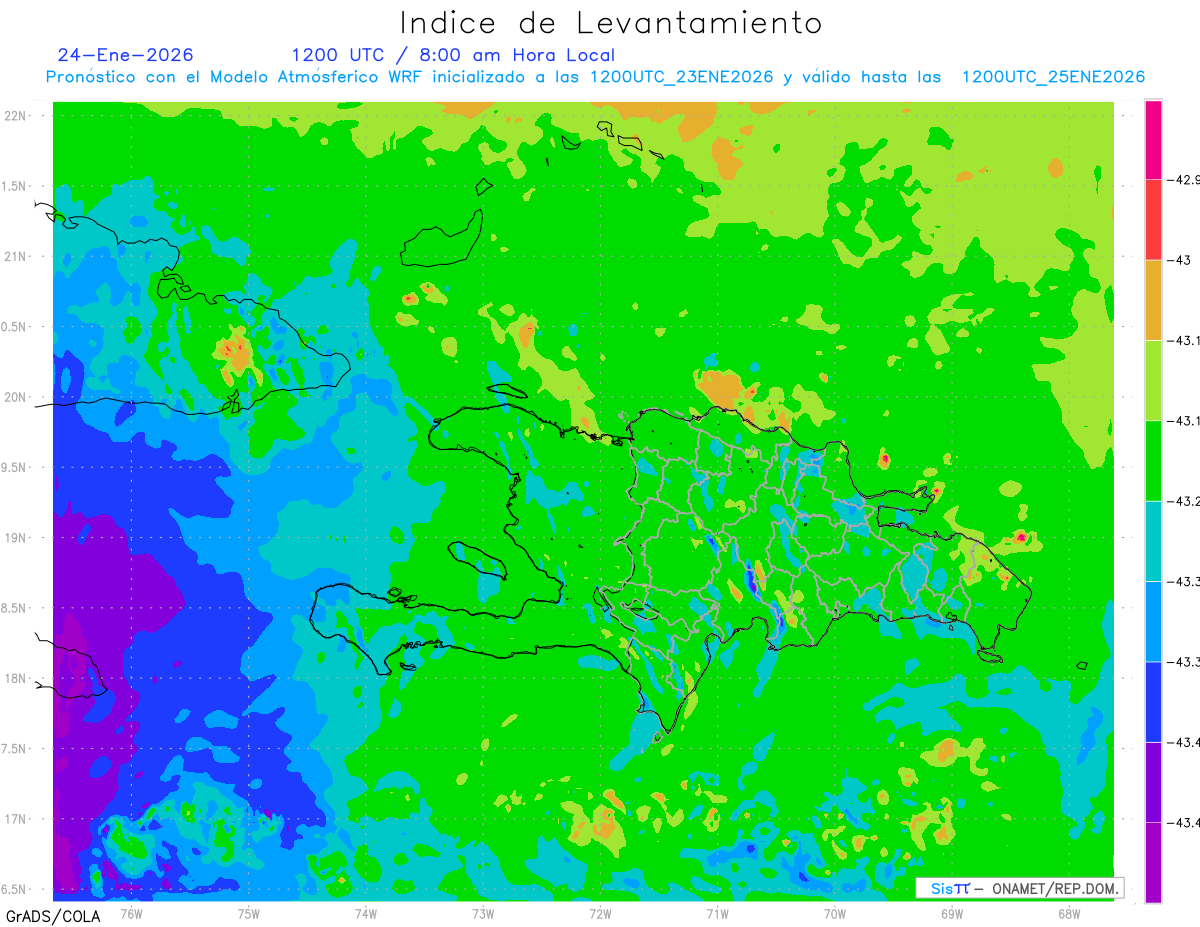Click the title 'Indice de Levantamiento'

click(611, 23)
